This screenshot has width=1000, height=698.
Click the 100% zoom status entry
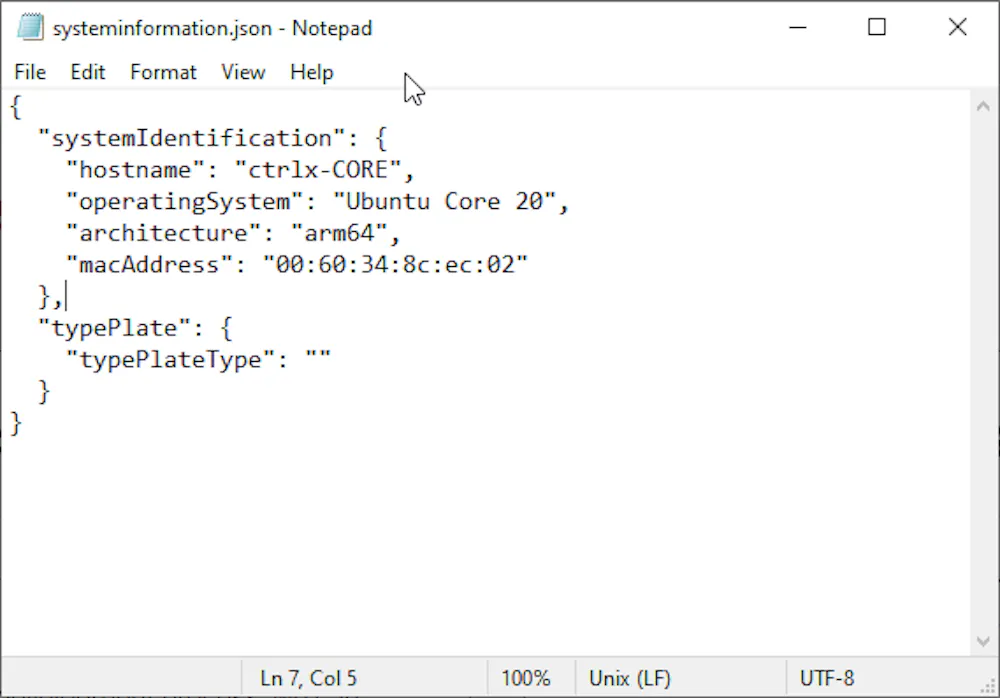(x=526, y=678)
